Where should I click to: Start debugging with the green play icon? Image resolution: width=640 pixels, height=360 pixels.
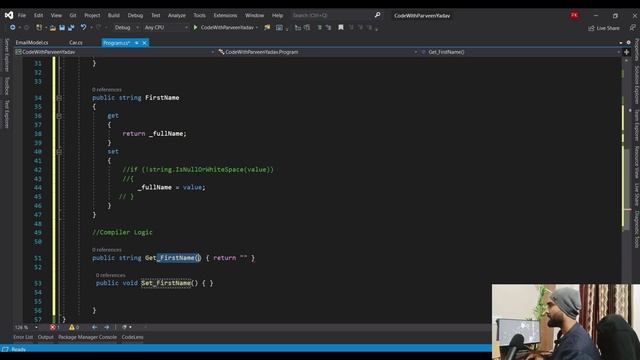(x=195, y=27)
